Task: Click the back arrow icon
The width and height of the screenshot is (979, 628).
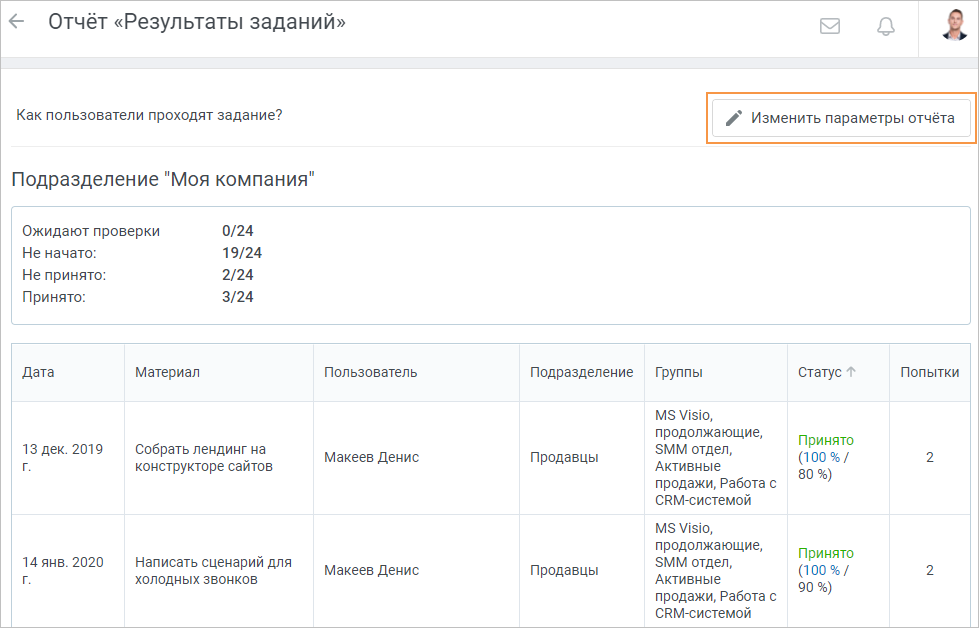Action: click(16, 22)
